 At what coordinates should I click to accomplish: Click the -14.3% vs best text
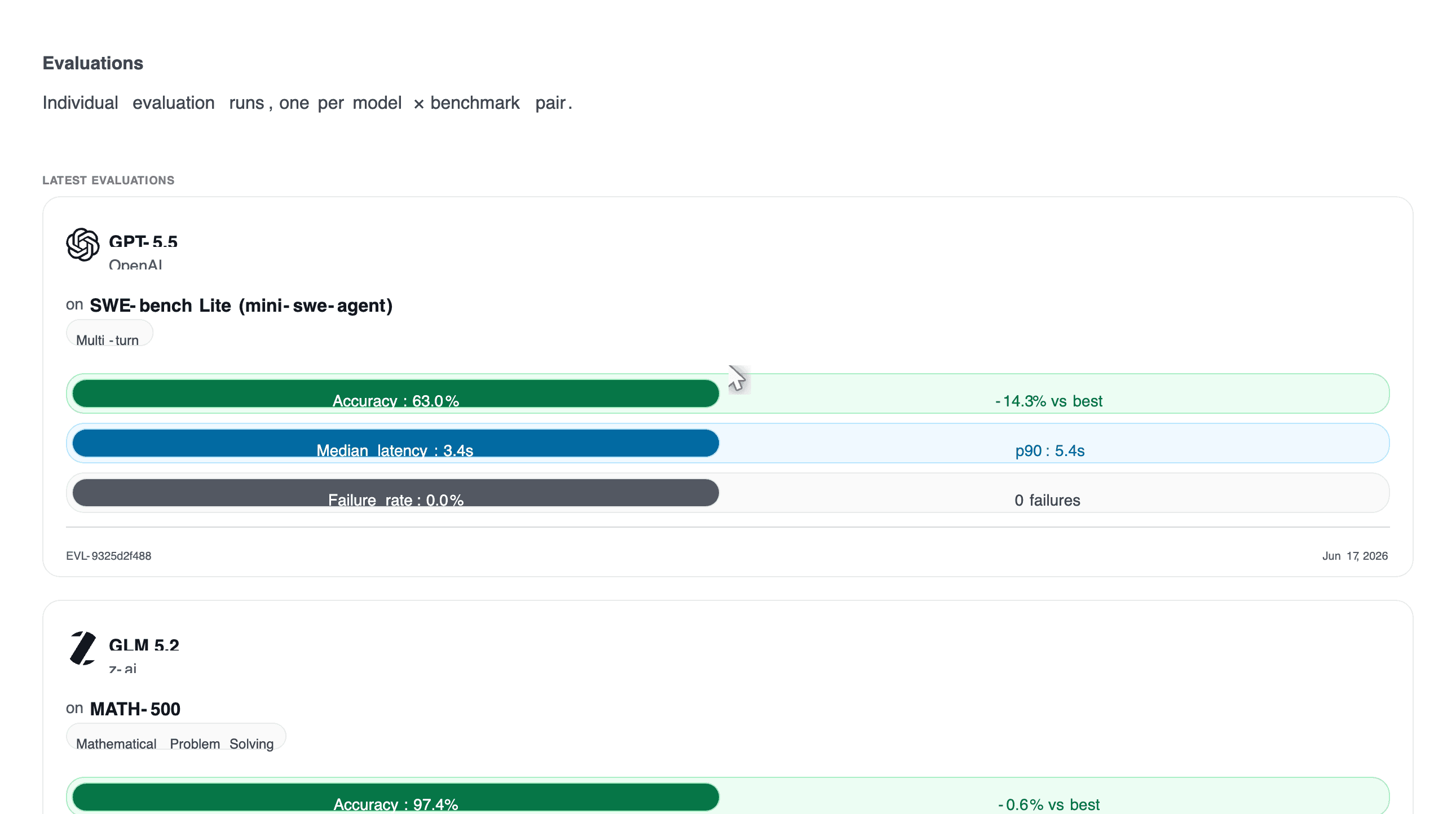(1048, 401)
